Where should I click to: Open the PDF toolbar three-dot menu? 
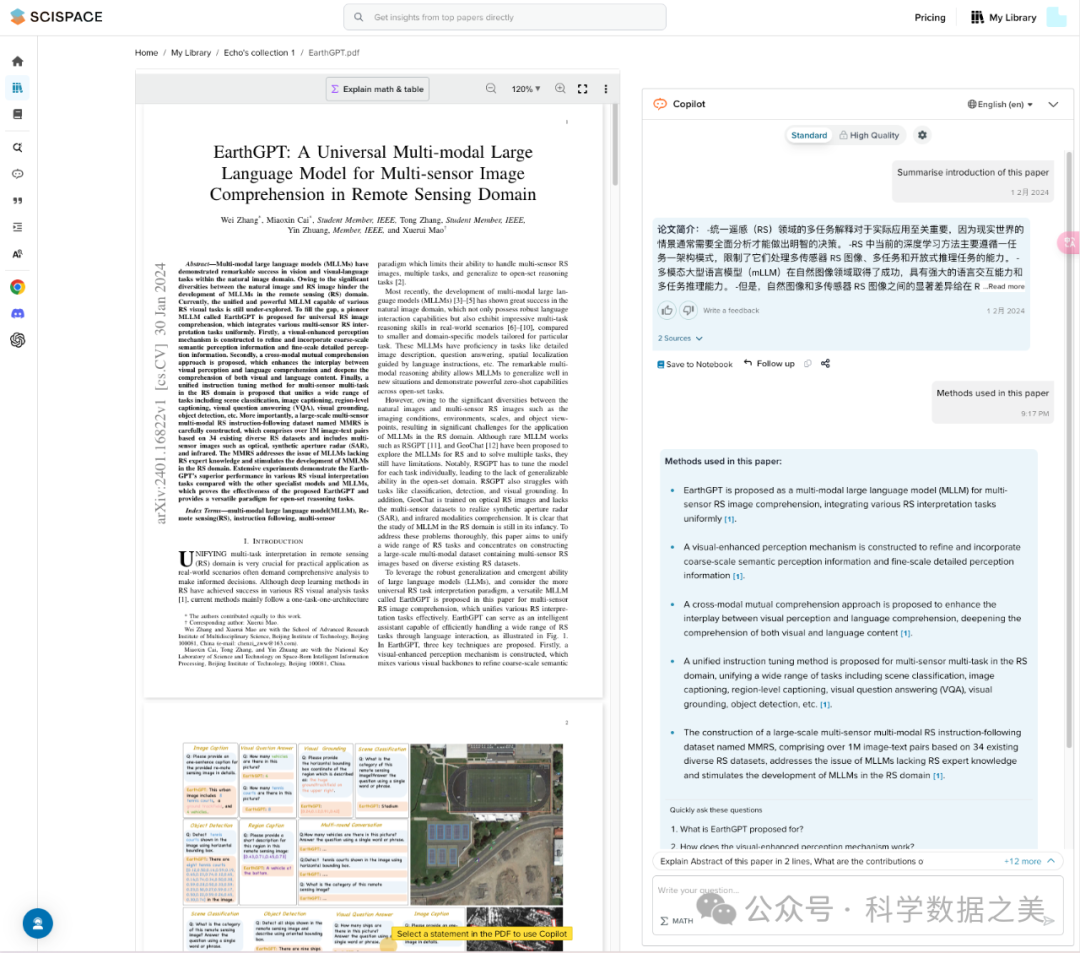pyautogui.click(x=606, y=89)
